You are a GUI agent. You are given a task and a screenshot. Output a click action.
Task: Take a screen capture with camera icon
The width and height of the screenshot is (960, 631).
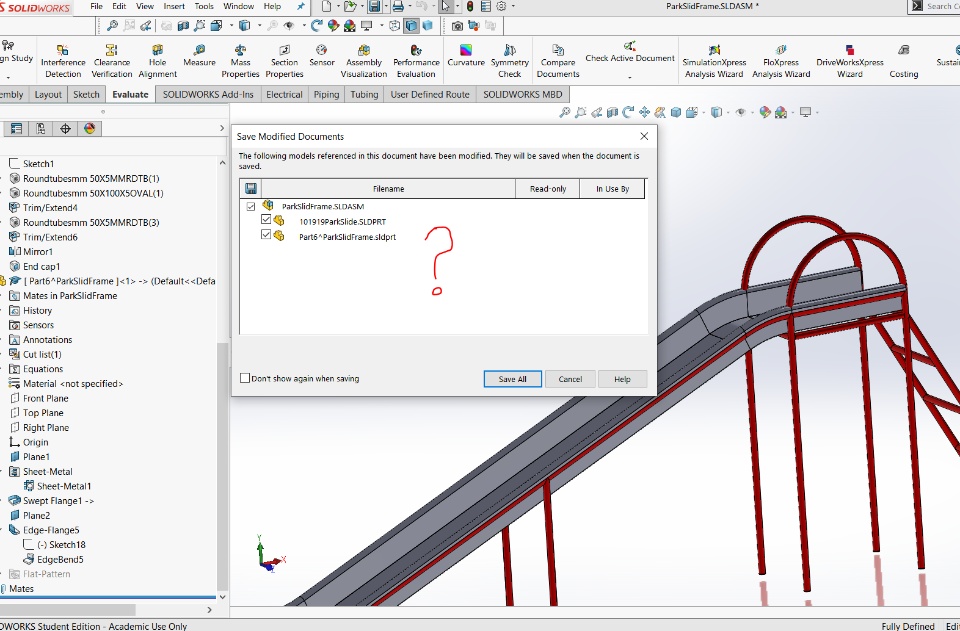pos(457,26)
